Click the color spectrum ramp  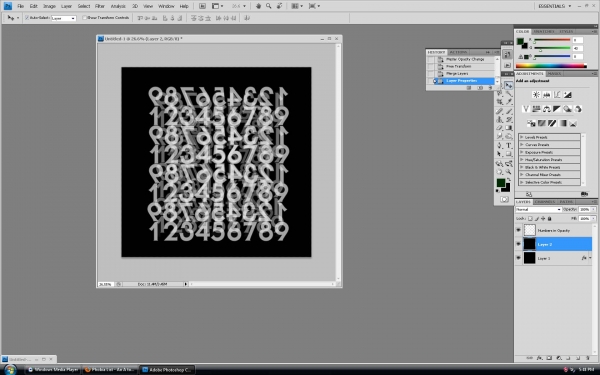pyautogui.click(x=551, y=66)
